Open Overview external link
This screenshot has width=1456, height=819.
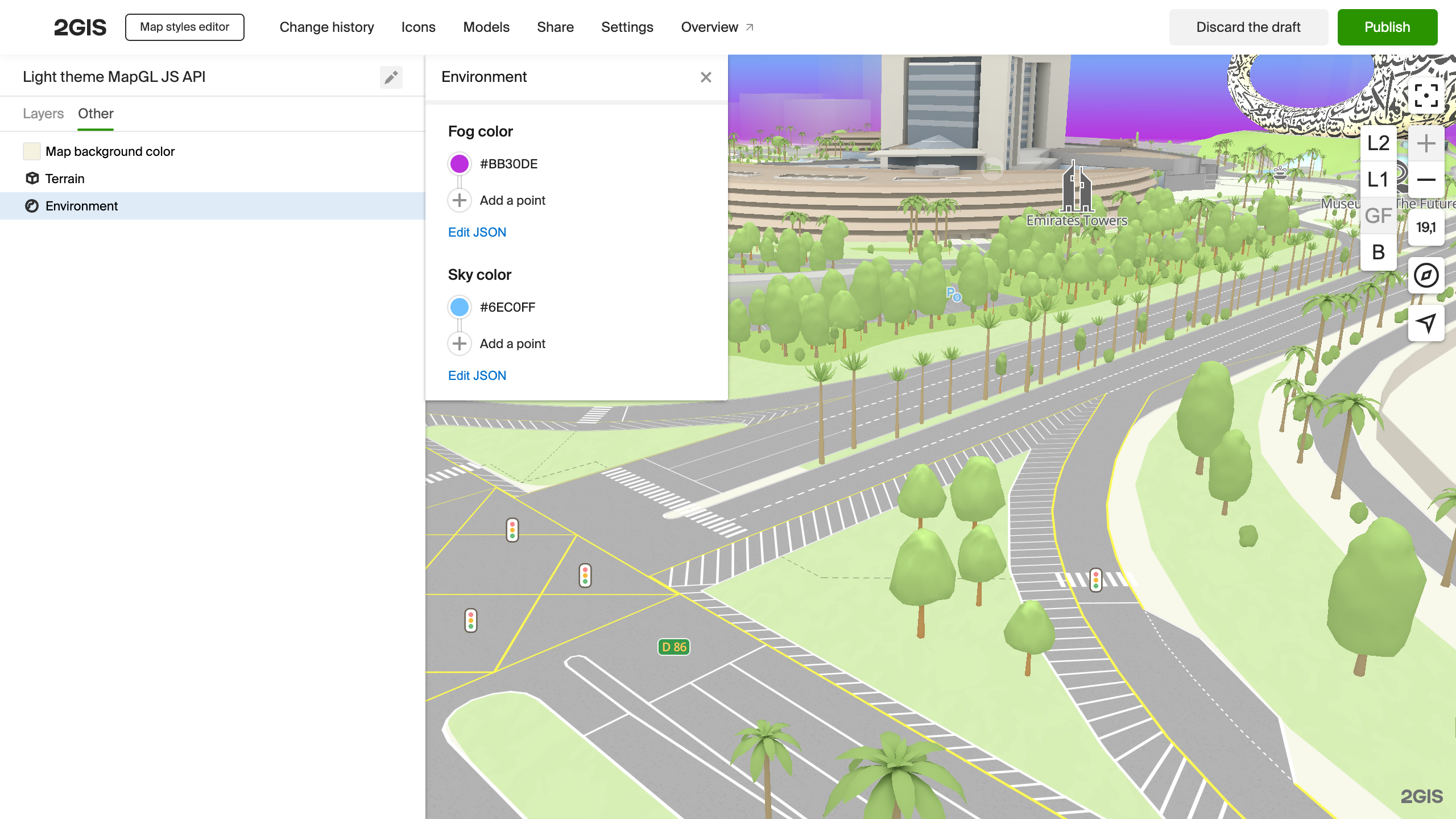coord(717,27)
